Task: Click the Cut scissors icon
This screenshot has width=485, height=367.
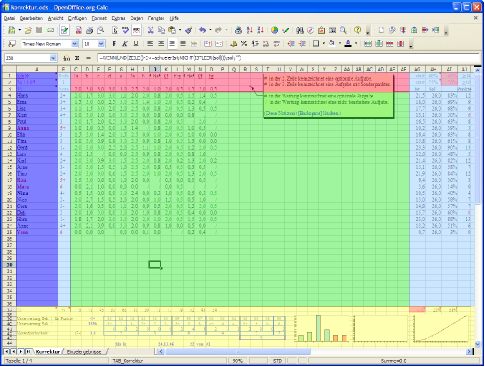Action: pos(151,30)
